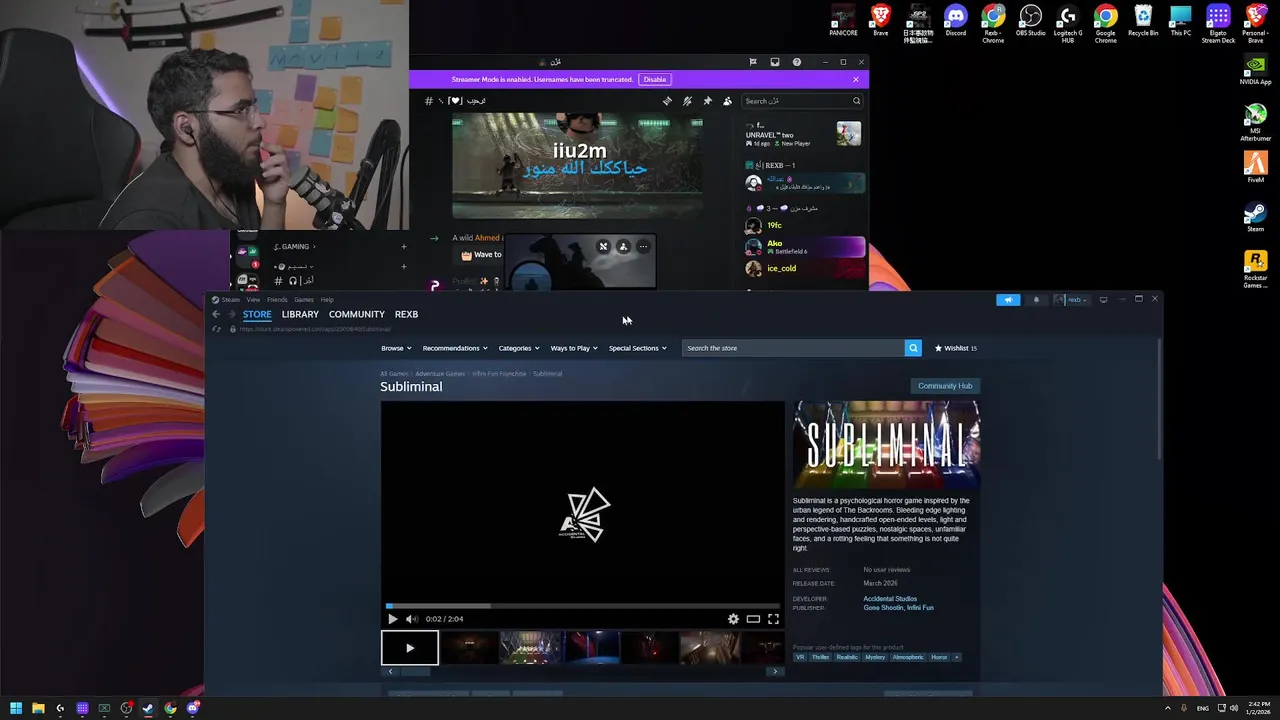Viewport: 1280px width, 720px height.
Task: Open Gone Shootin publisher link
Action: (883, 608)
